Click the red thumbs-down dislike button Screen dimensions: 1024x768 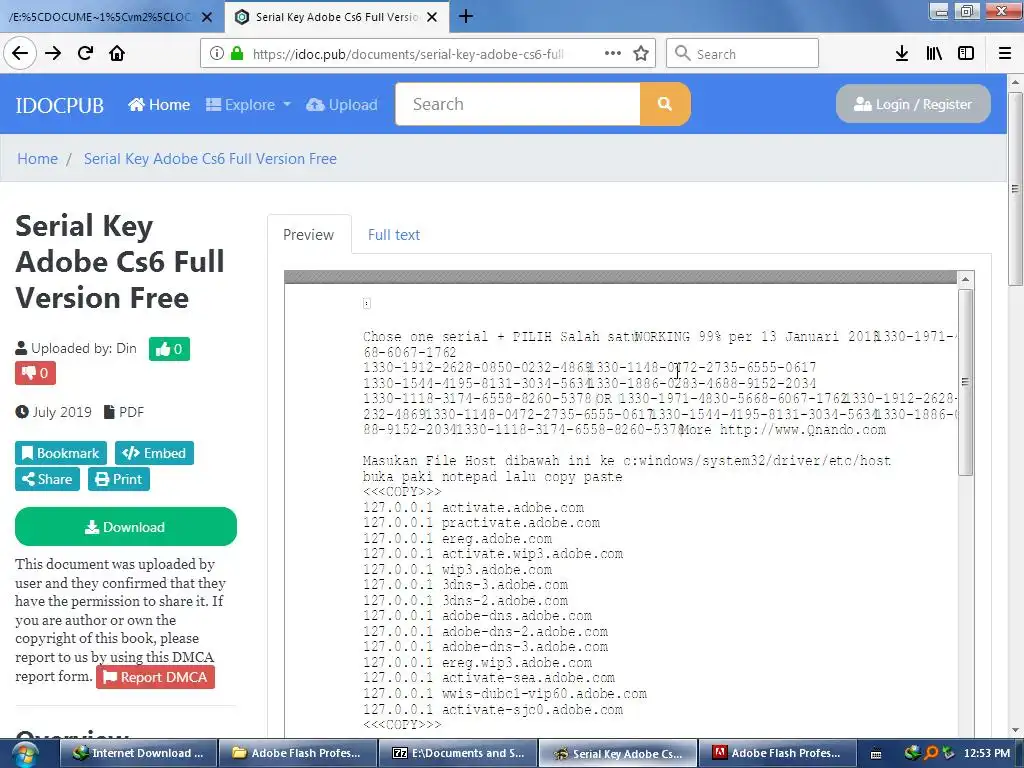pyautogui.click(x=35, y=374)
